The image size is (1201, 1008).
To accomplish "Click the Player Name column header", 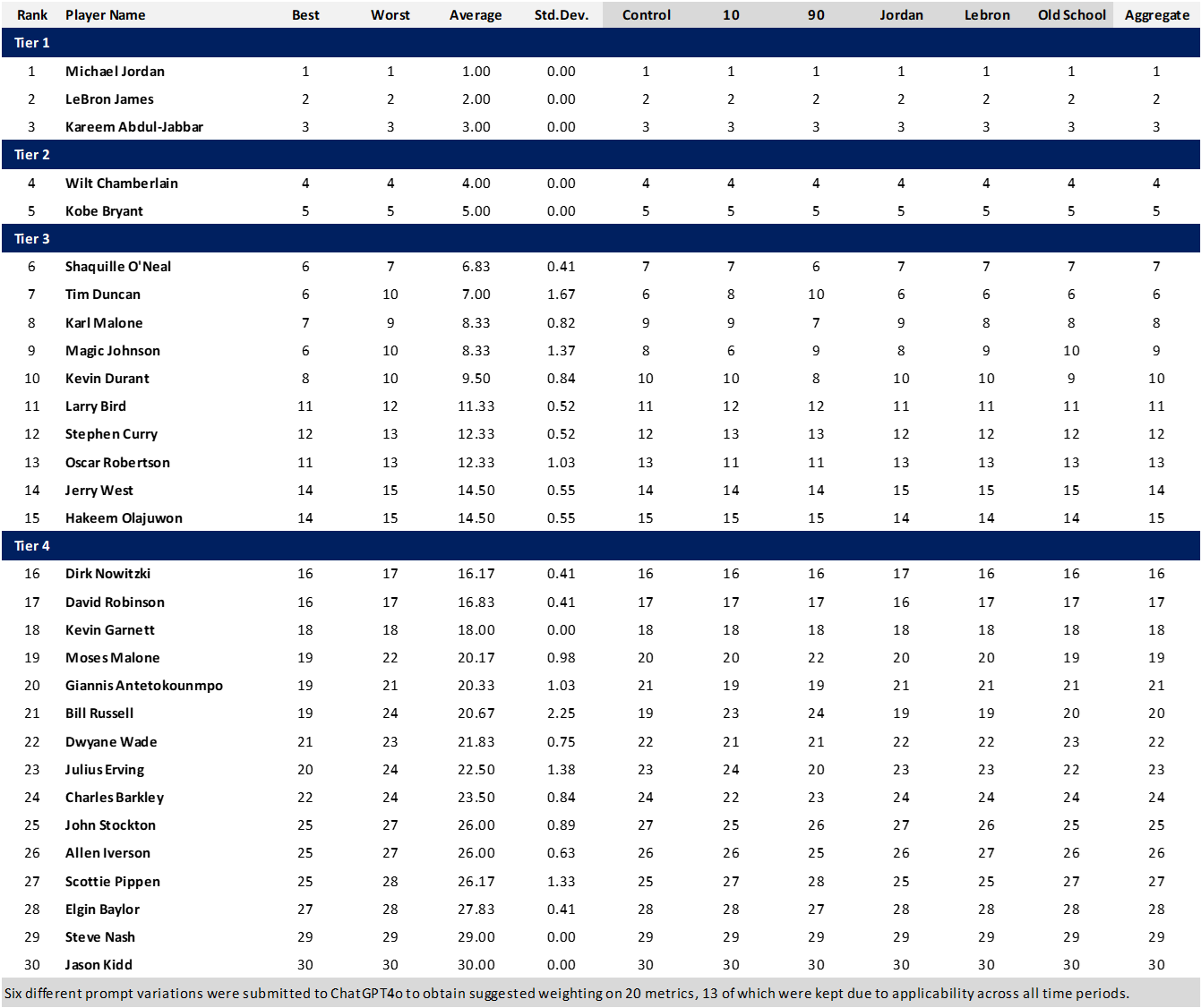I will click(105, 15).
